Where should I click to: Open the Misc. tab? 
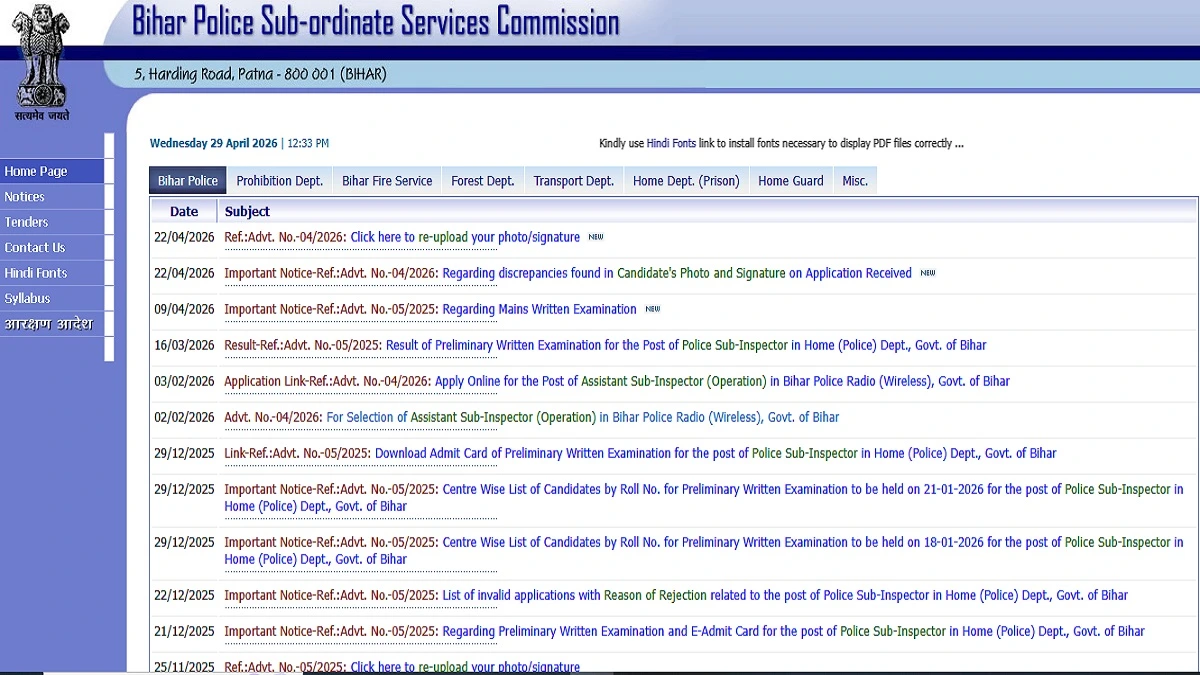[855, 181]
